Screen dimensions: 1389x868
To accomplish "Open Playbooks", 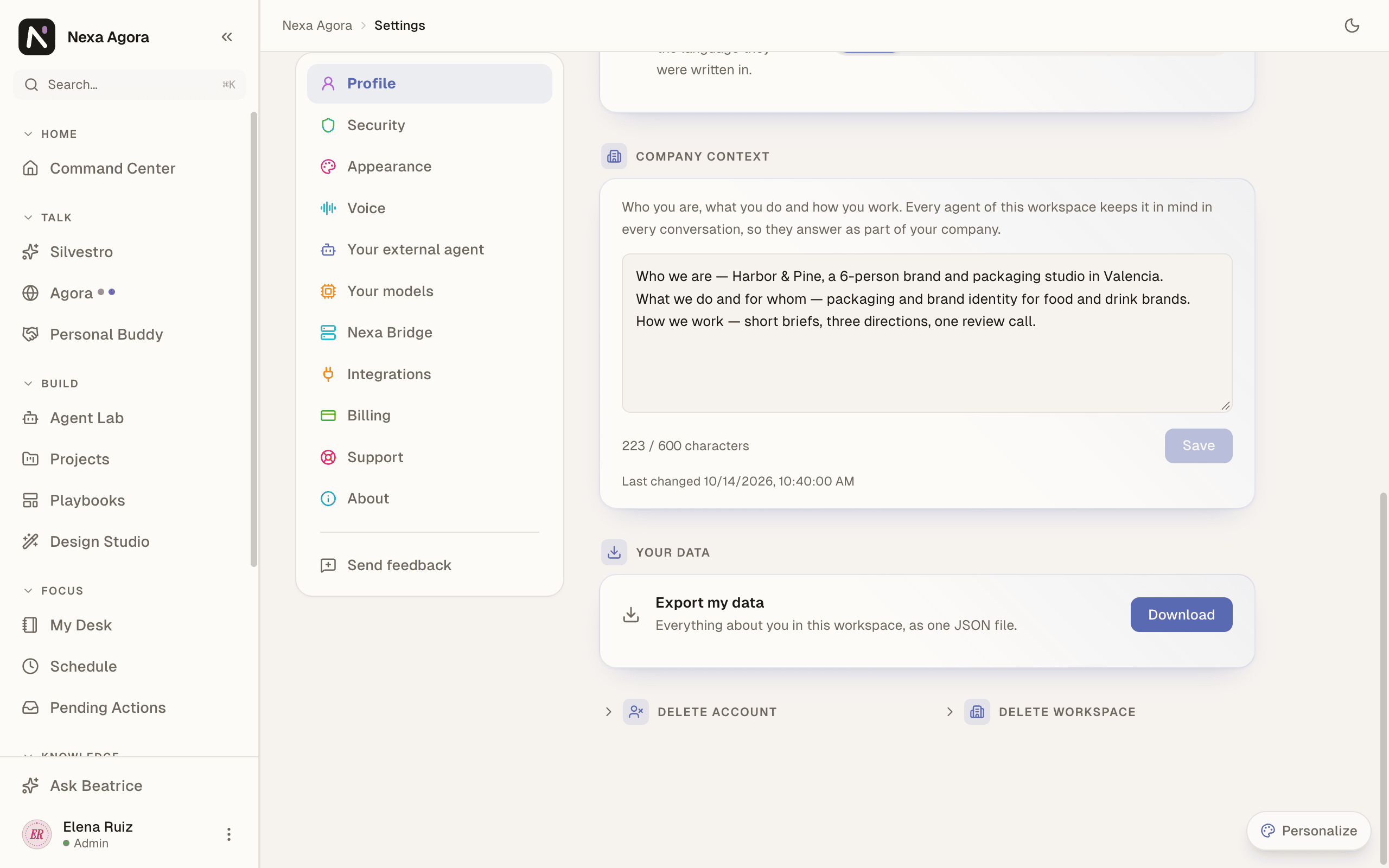I will click(x=129, y=500).
